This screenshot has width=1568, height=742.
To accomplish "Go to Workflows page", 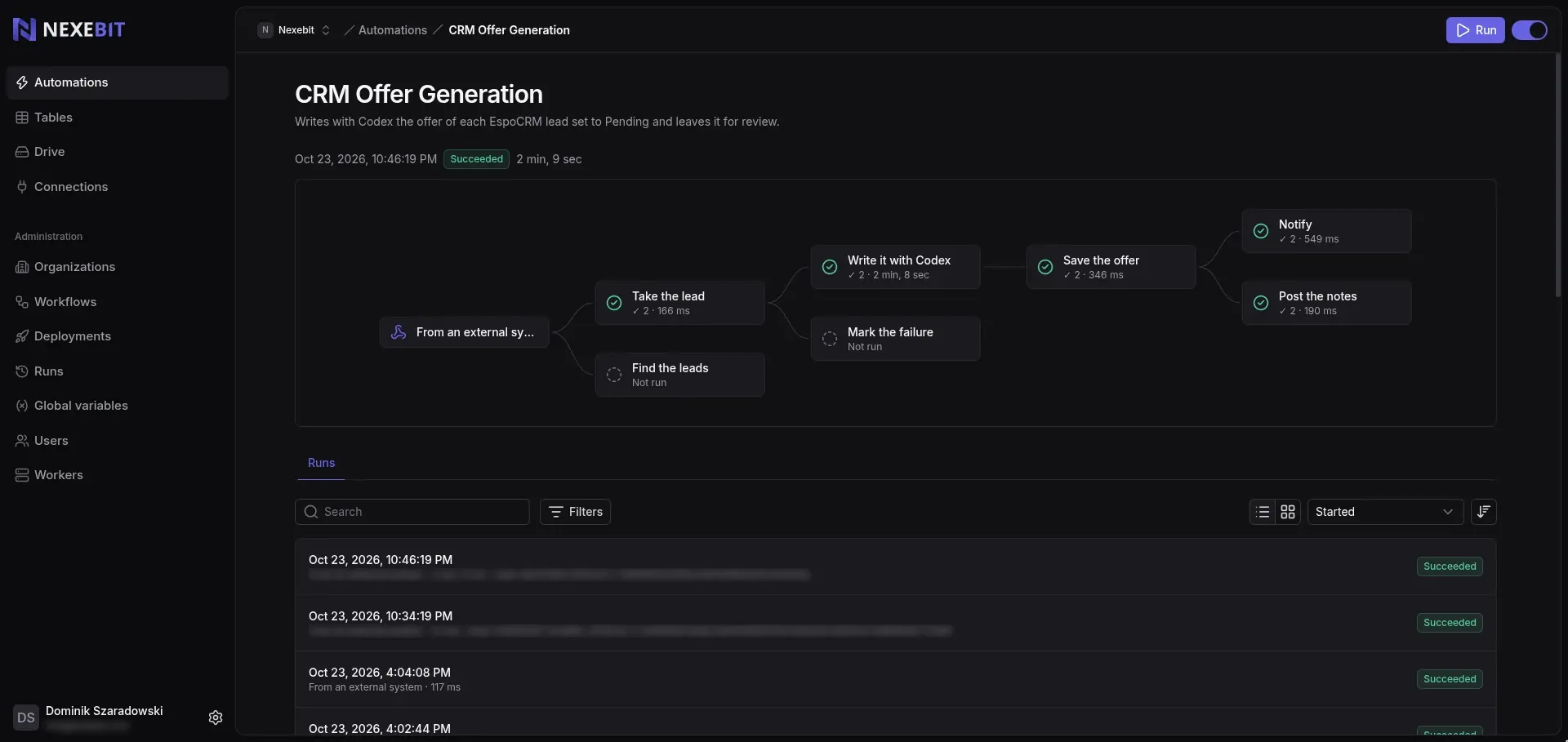I will (117, 302).
